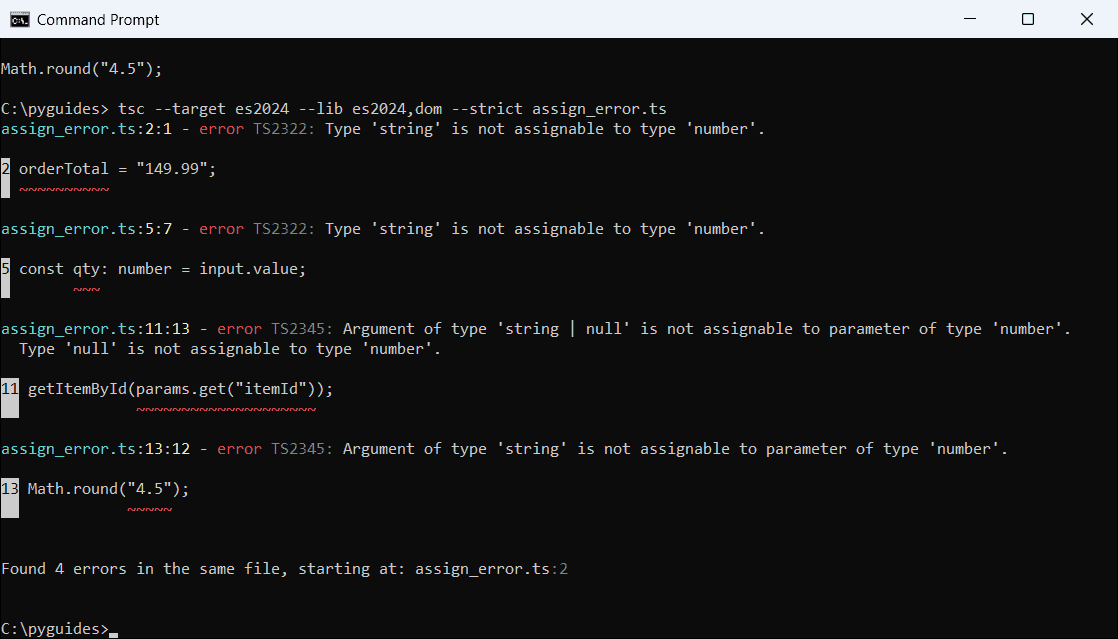Click the line 13 Math.round("4.5") code

click(x=108, y=489)
